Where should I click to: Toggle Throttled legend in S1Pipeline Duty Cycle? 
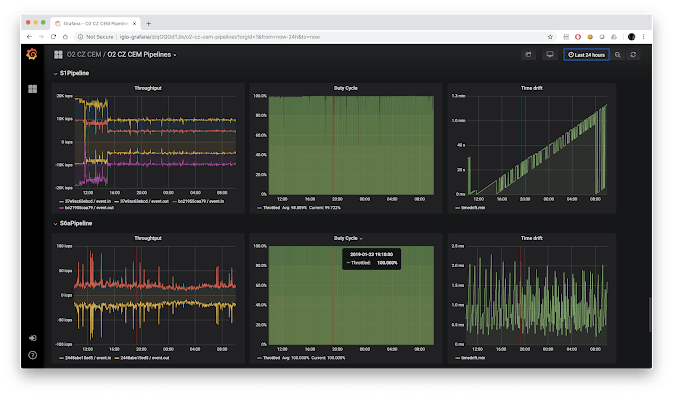tap(271, 208)
